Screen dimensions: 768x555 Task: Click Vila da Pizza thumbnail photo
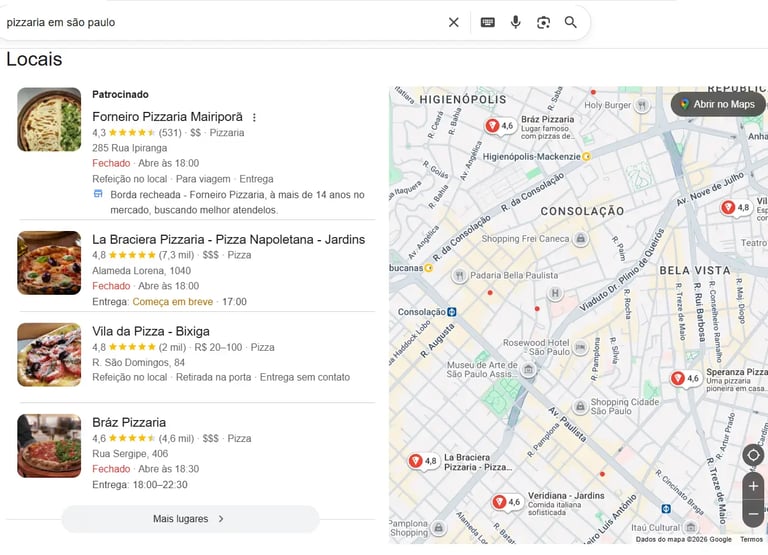pyautogui.click(x=49, y=355)
